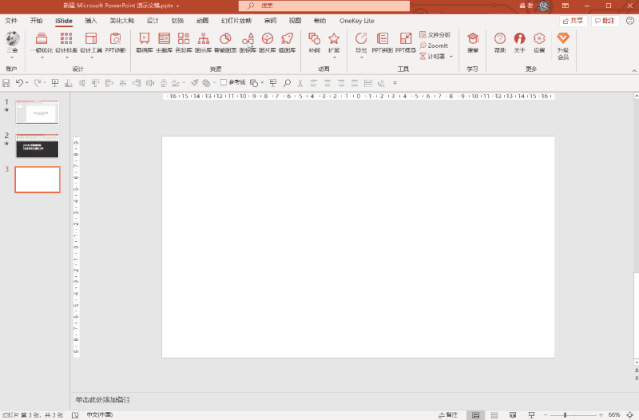Open the 图标库 icon library
The height and width of the screenshot is (420, 639).
(247, 42)
